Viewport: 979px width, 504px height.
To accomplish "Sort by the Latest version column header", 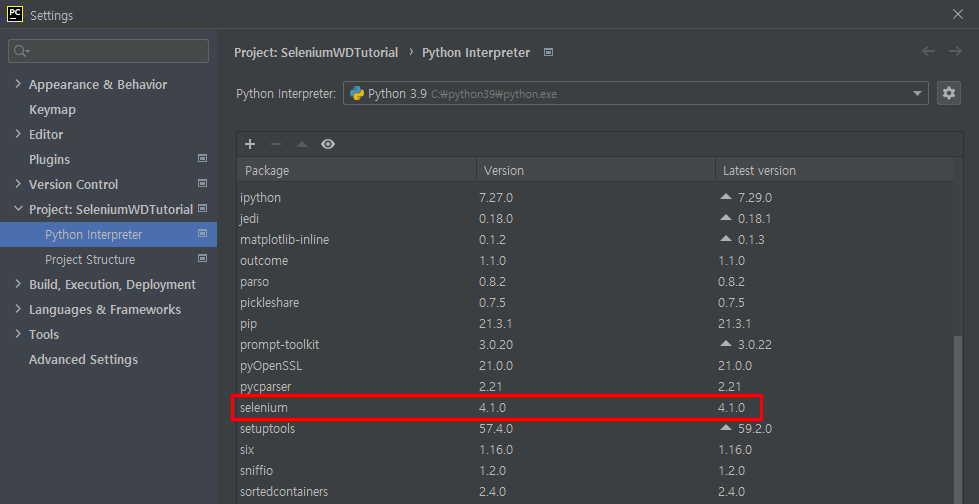I will [834, 170].
